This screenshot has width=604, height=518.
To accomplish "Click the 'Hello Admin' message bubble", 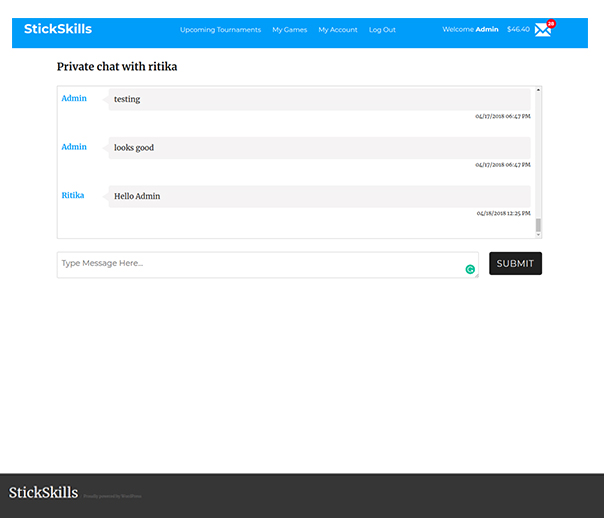I will coord(320,196).
